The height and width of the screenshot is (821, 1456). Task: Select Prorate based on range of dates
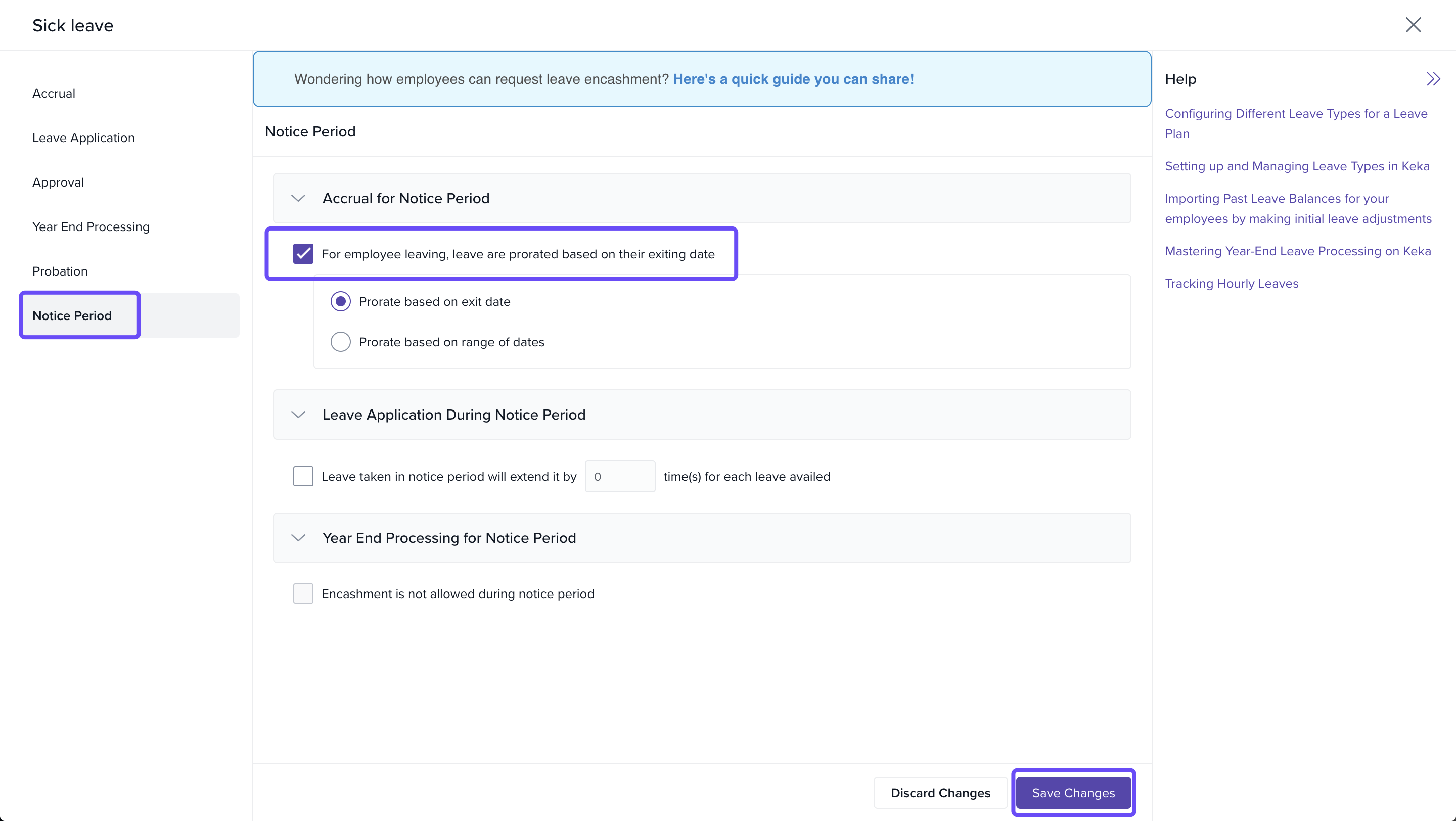[340, 342]
